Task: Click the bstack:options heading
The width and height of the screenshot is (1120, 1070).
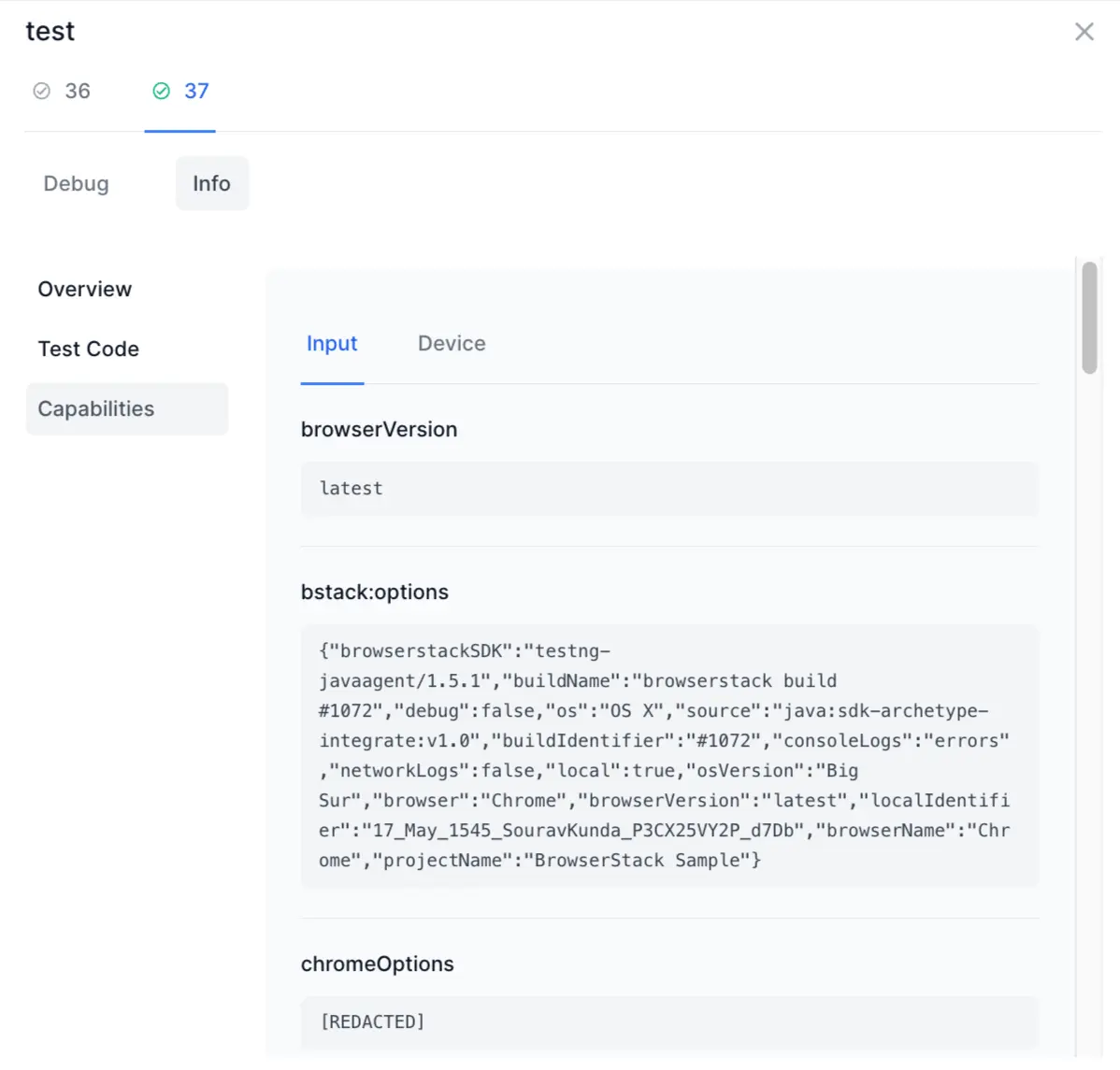Action: click(374, 592)
